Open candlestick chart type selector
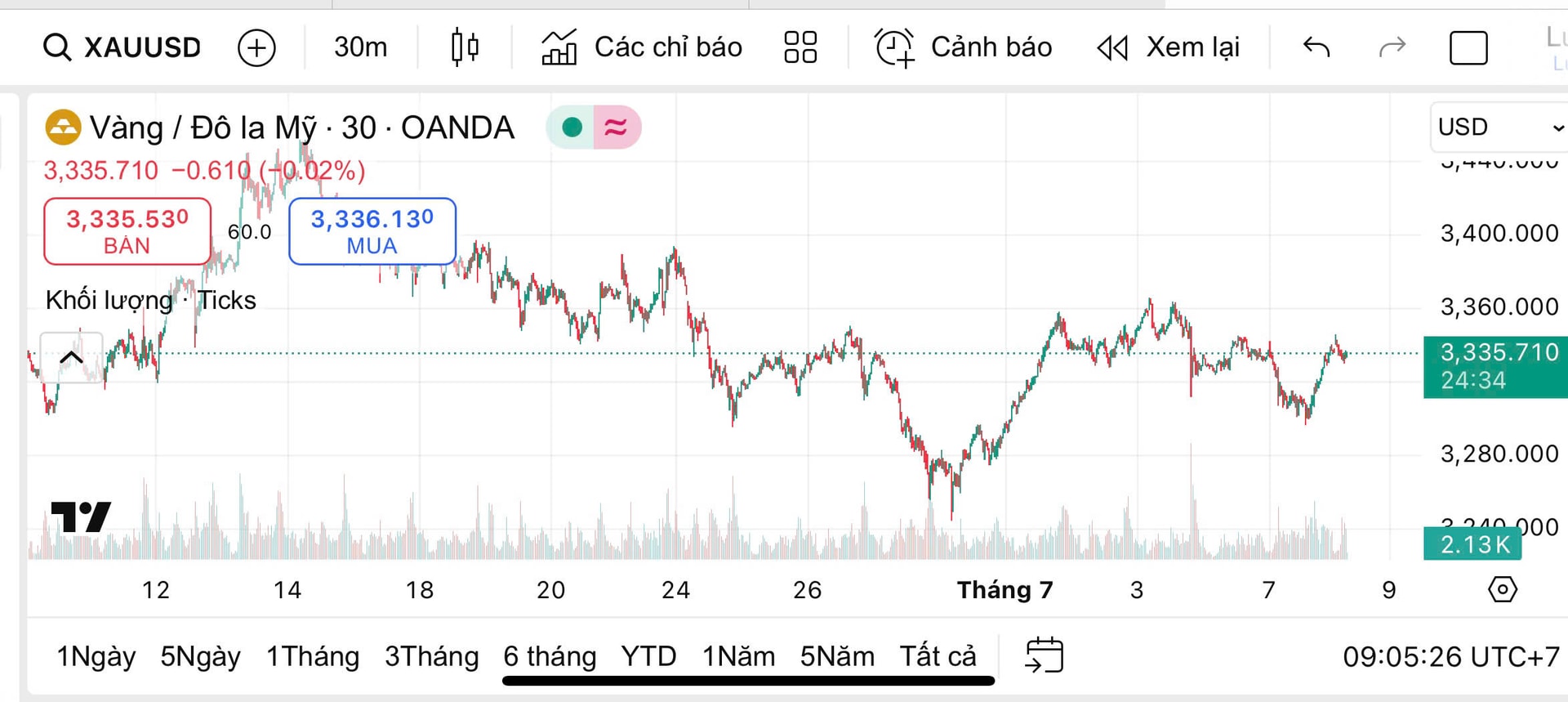This screenshot has height=702, width=1568. pos(465,47)
